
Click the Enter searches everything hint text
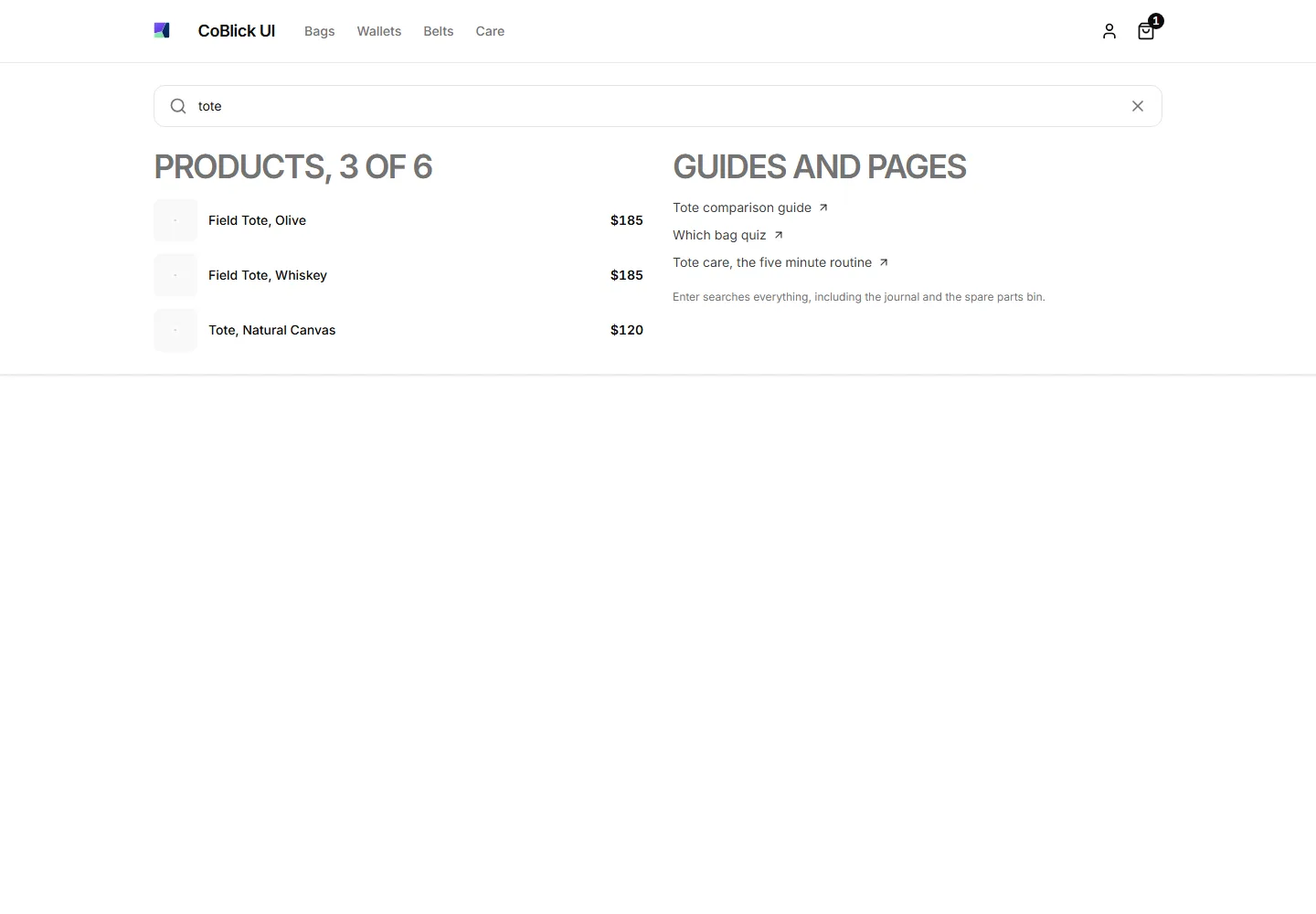[x=859, y=297]
